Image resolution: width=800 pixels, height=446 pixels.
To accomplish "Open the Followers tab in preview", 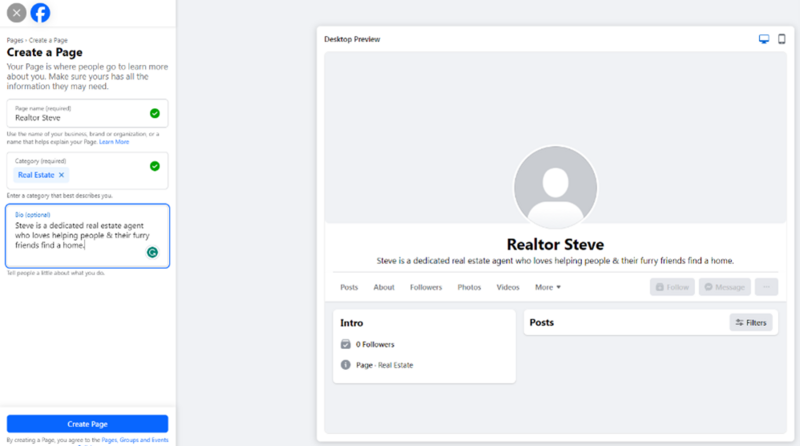I will (x=426, y=287).
